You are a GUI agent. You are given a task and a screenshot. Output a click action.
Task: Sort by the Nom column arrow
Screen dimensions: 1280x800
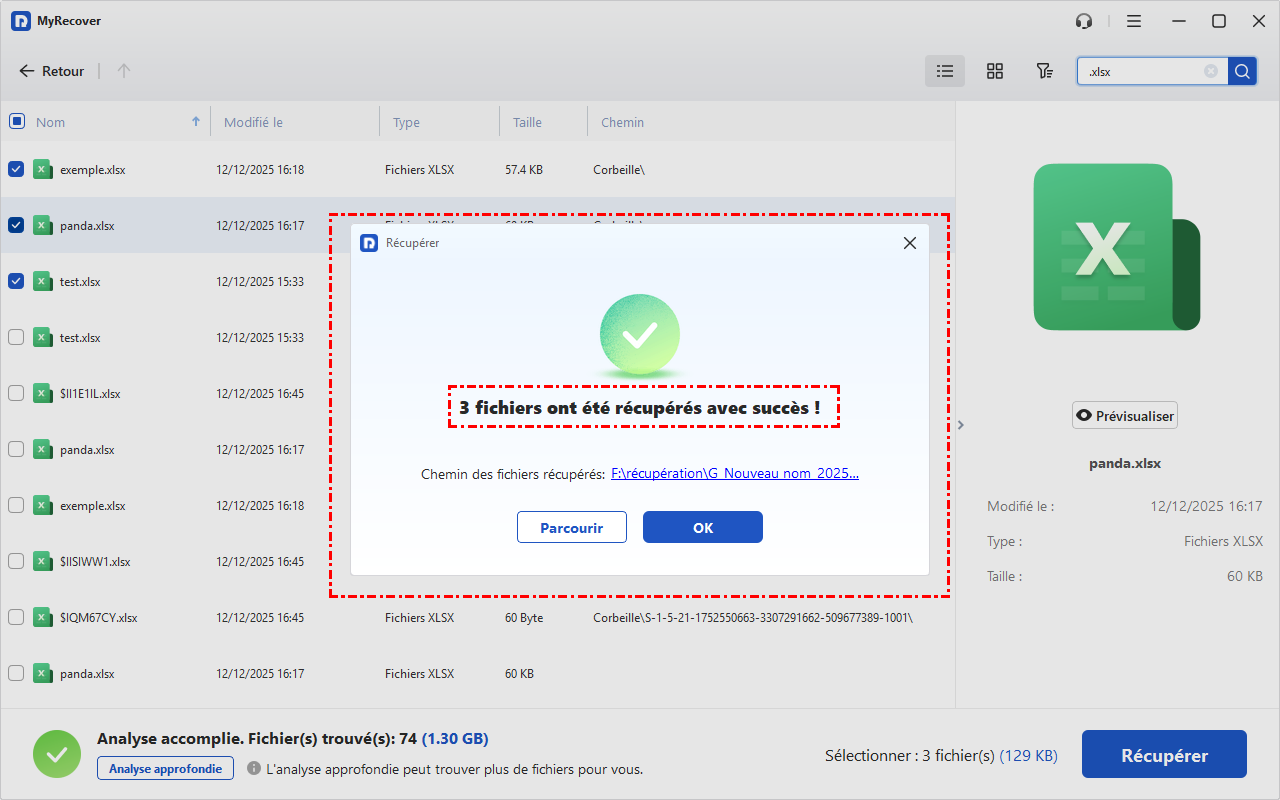tap(196, 122)
